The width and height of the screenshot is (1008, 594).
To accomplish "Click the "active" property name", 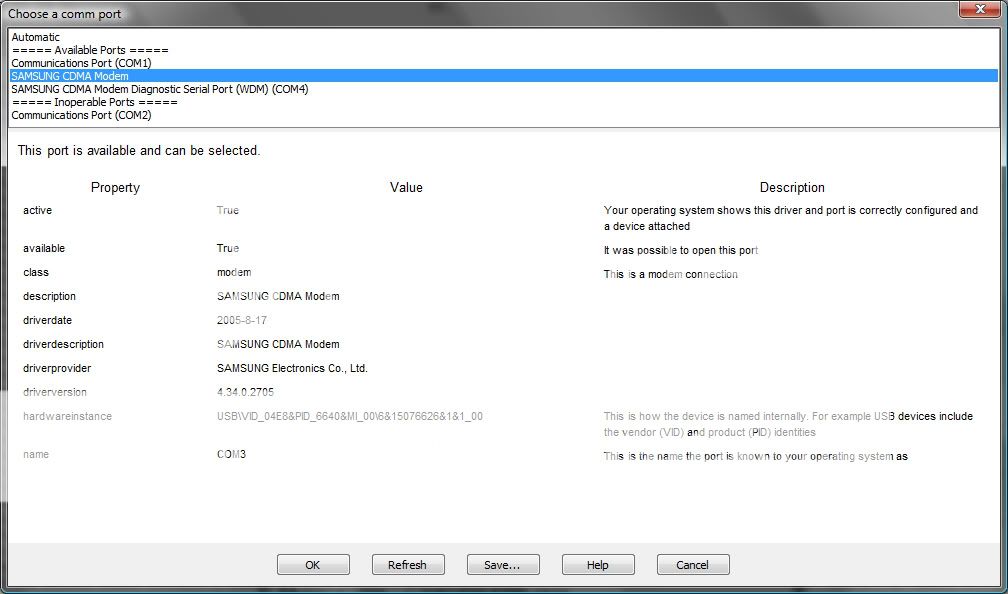I will click(x=37, y=210).
